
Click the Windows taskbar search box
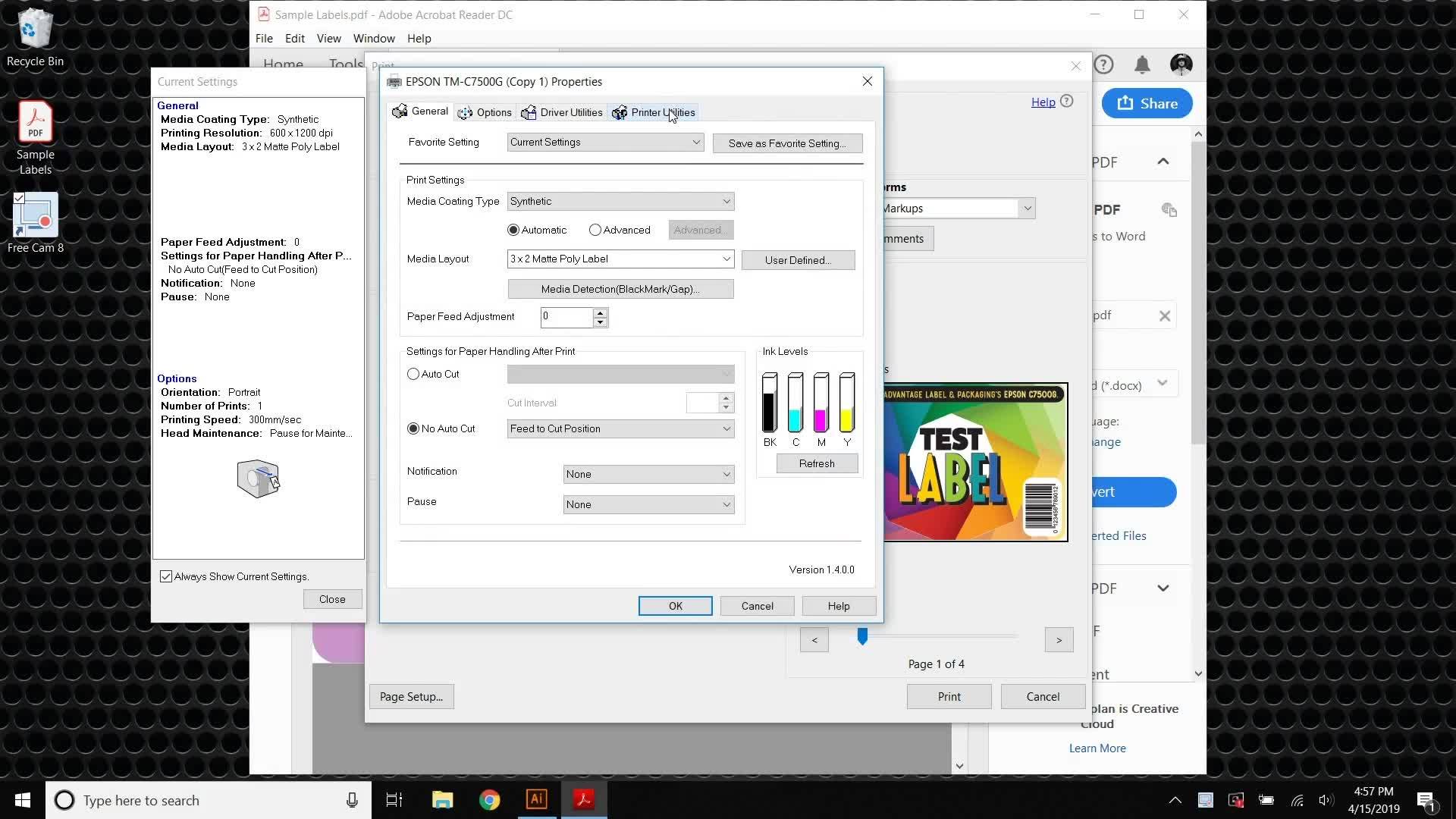point(209,800)
